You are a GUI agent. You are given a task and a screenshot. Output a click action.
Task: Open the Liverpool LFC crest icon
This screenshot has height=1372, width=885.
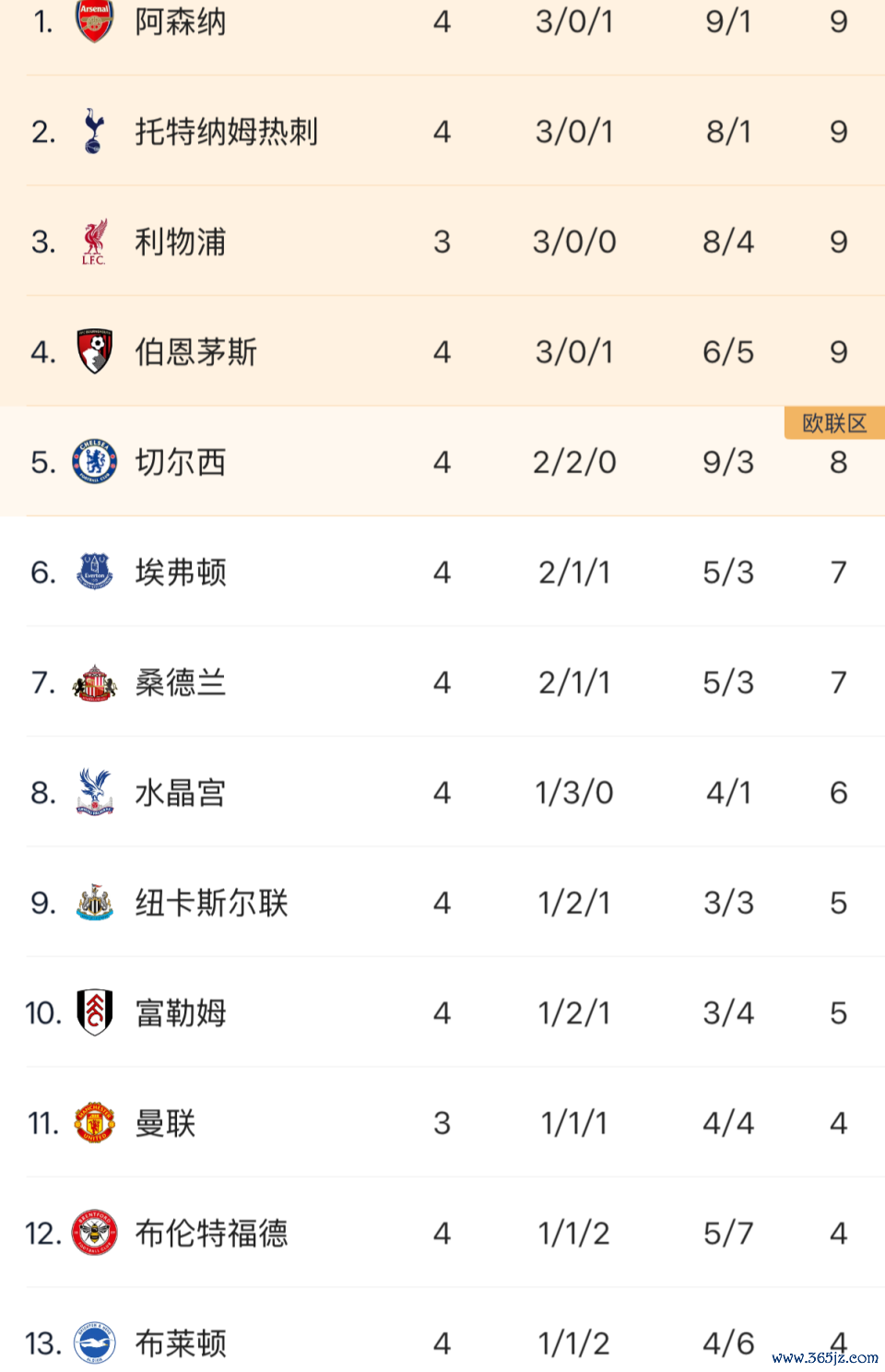click(x=94, y=242)
